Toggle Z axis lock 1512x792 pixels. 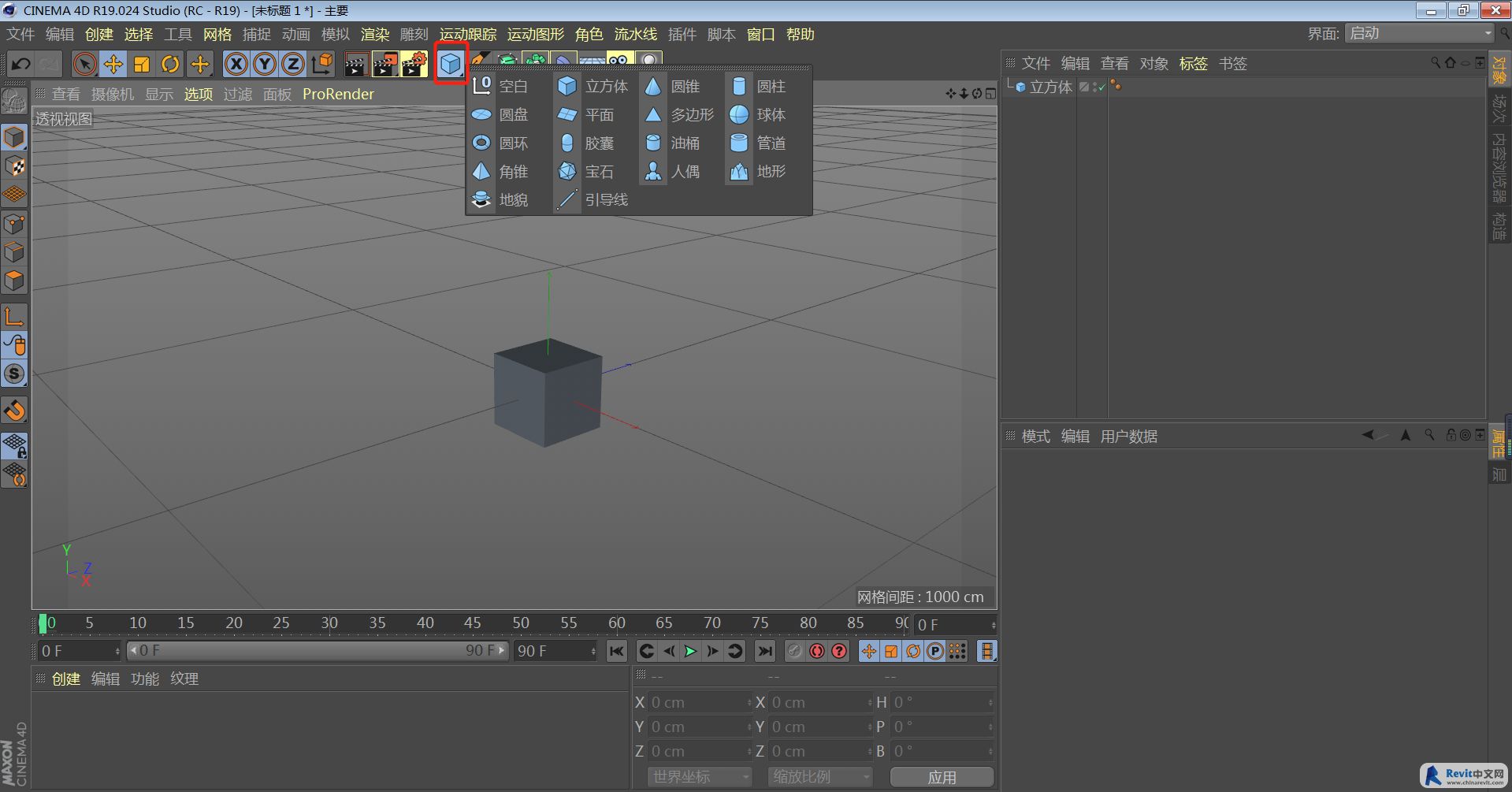point(293,64)
